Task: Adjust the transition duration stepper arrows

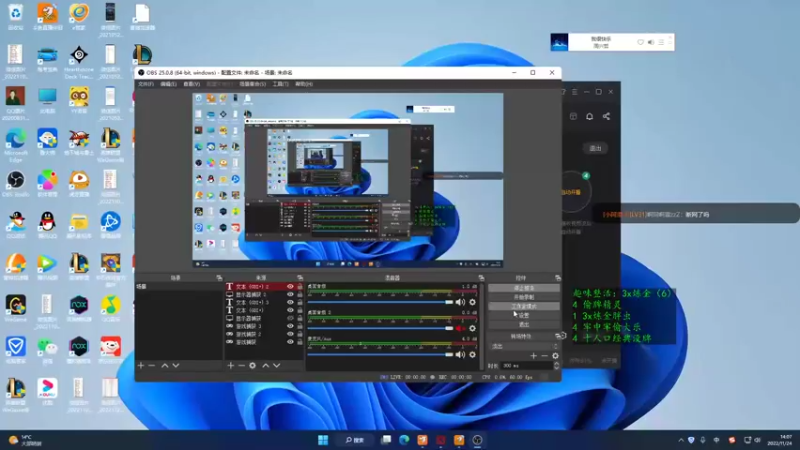Action: pos(556,365)
